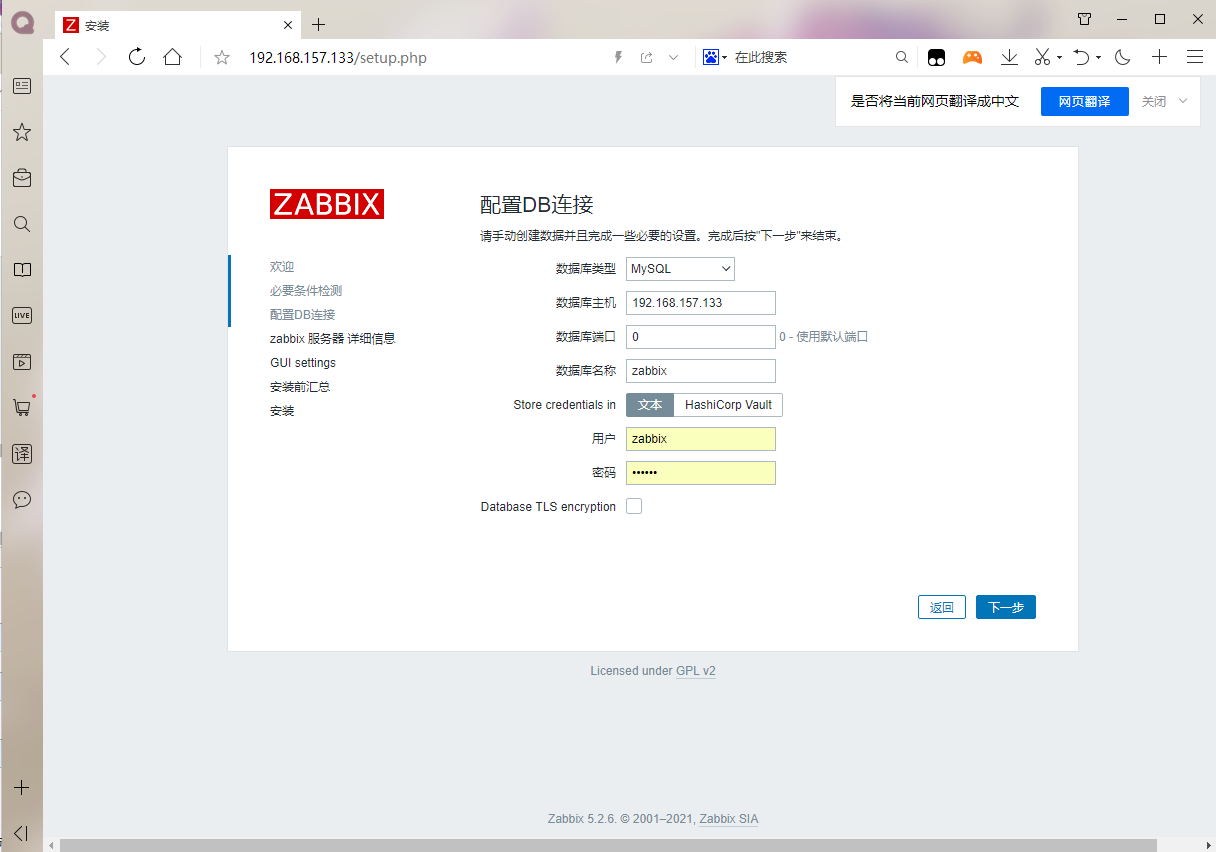1216x852 pixels.
Task: Expand the screenshot tool dropdown arrow
Action: 1059,59
